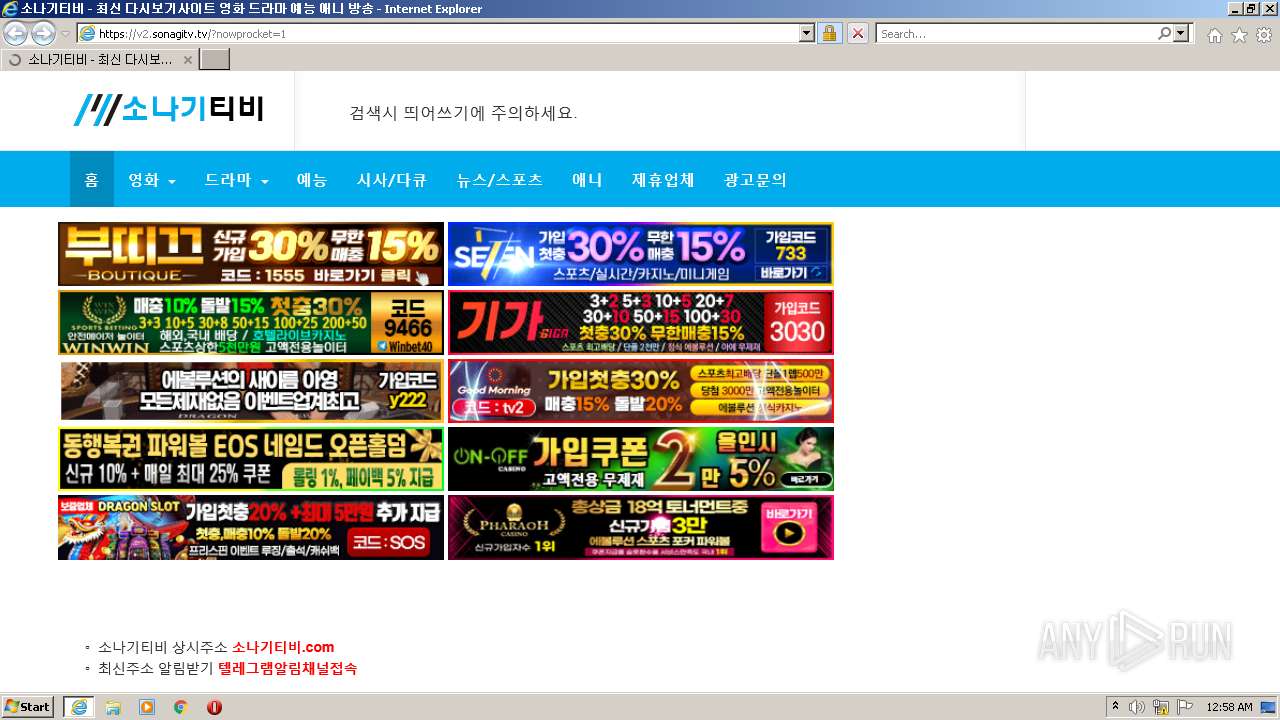
Task: Click the Good Morning tv2 banner
Action: (x=641, y=391)
